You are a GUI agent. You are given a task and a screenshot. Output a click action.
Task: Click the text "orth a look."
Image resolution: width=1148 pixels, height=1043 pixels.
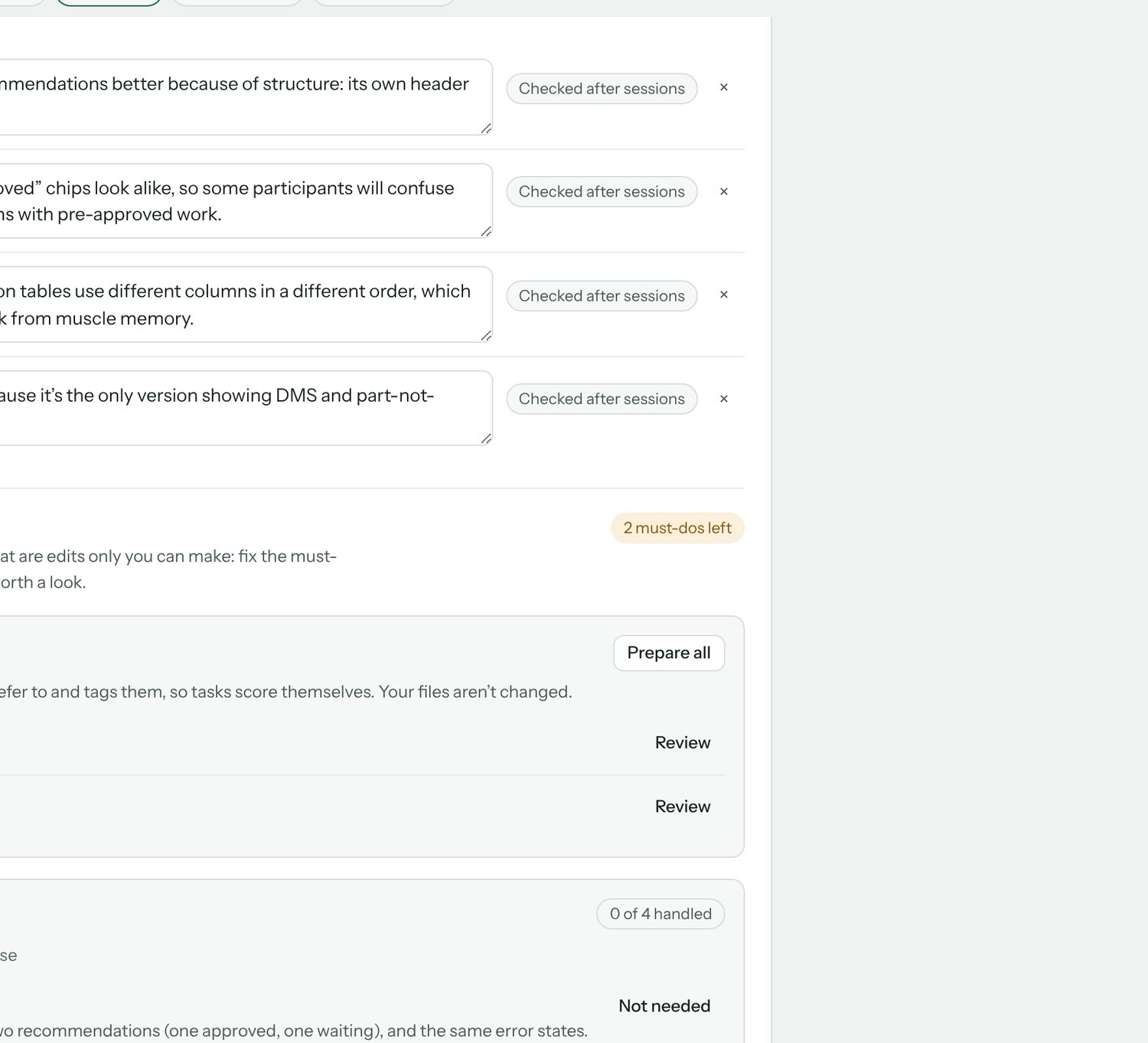tap(43, 582)
